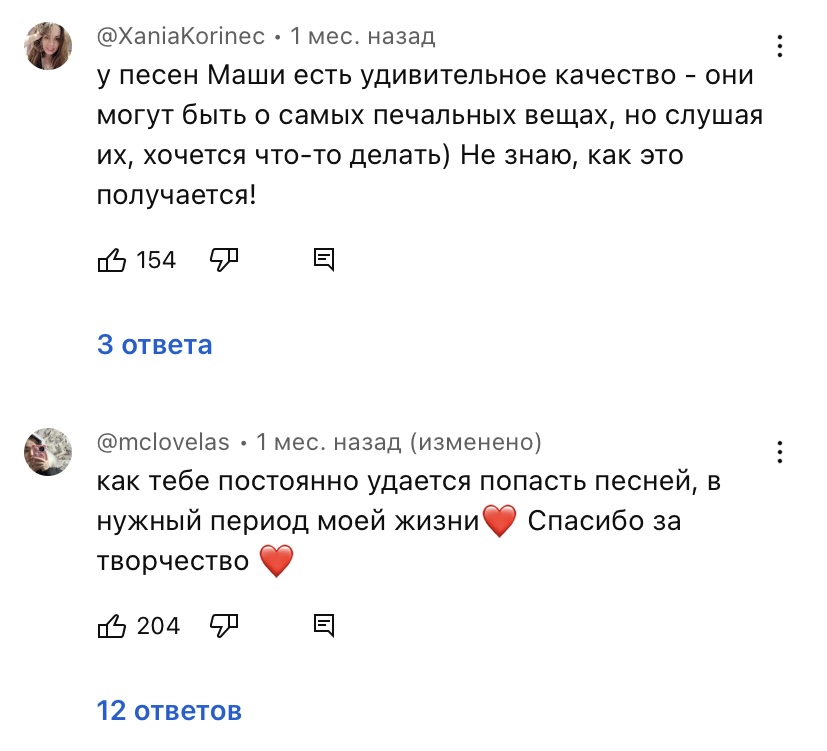Click the 154 like count
Image resolution: width=827 pixels, height=751 pixels.
tap(156, 261)
